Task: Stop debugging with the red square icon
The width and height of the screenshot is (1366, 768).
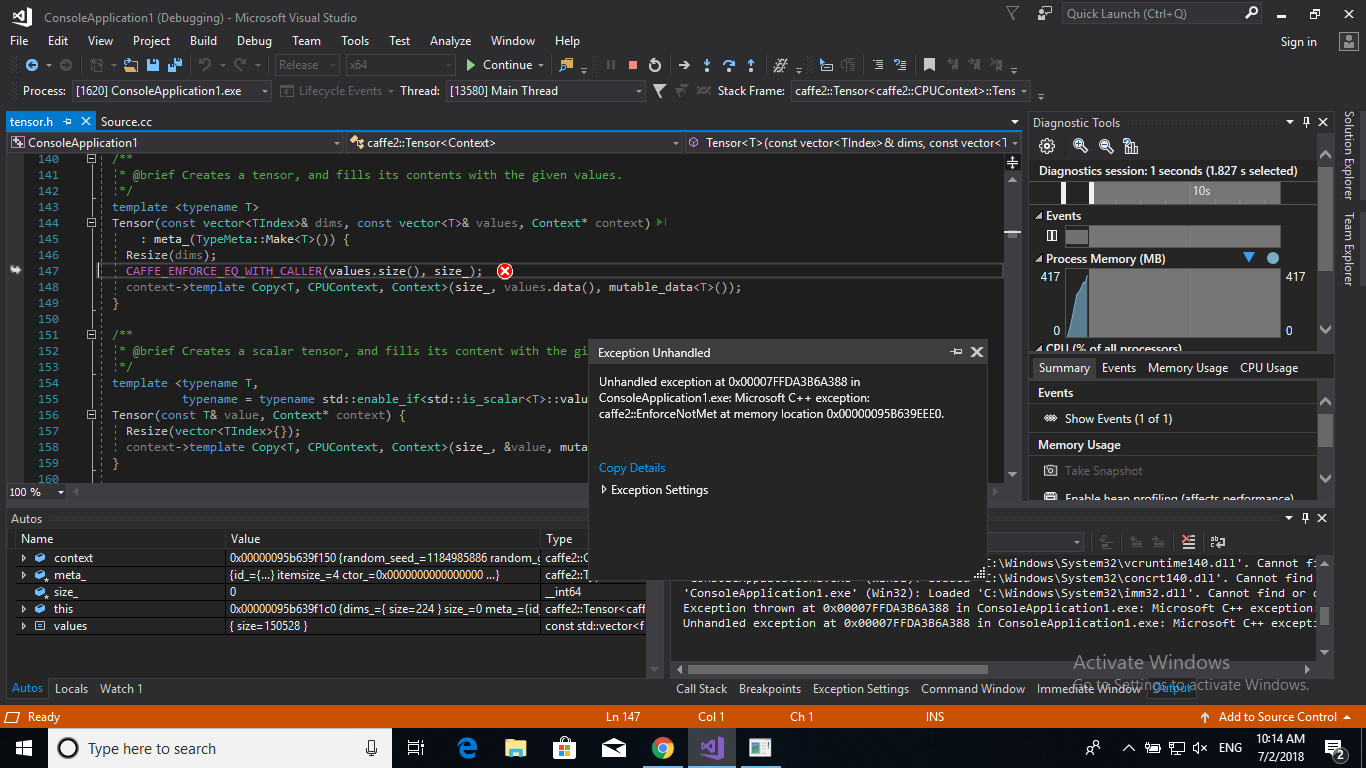Action: click(632, 65)
